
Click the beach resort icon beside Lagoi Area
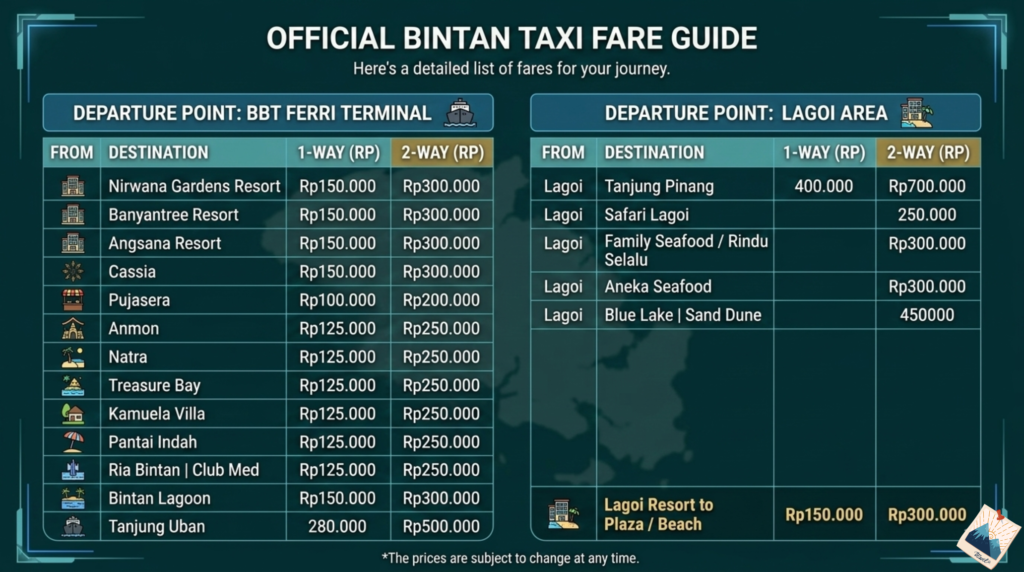point(915,112)
